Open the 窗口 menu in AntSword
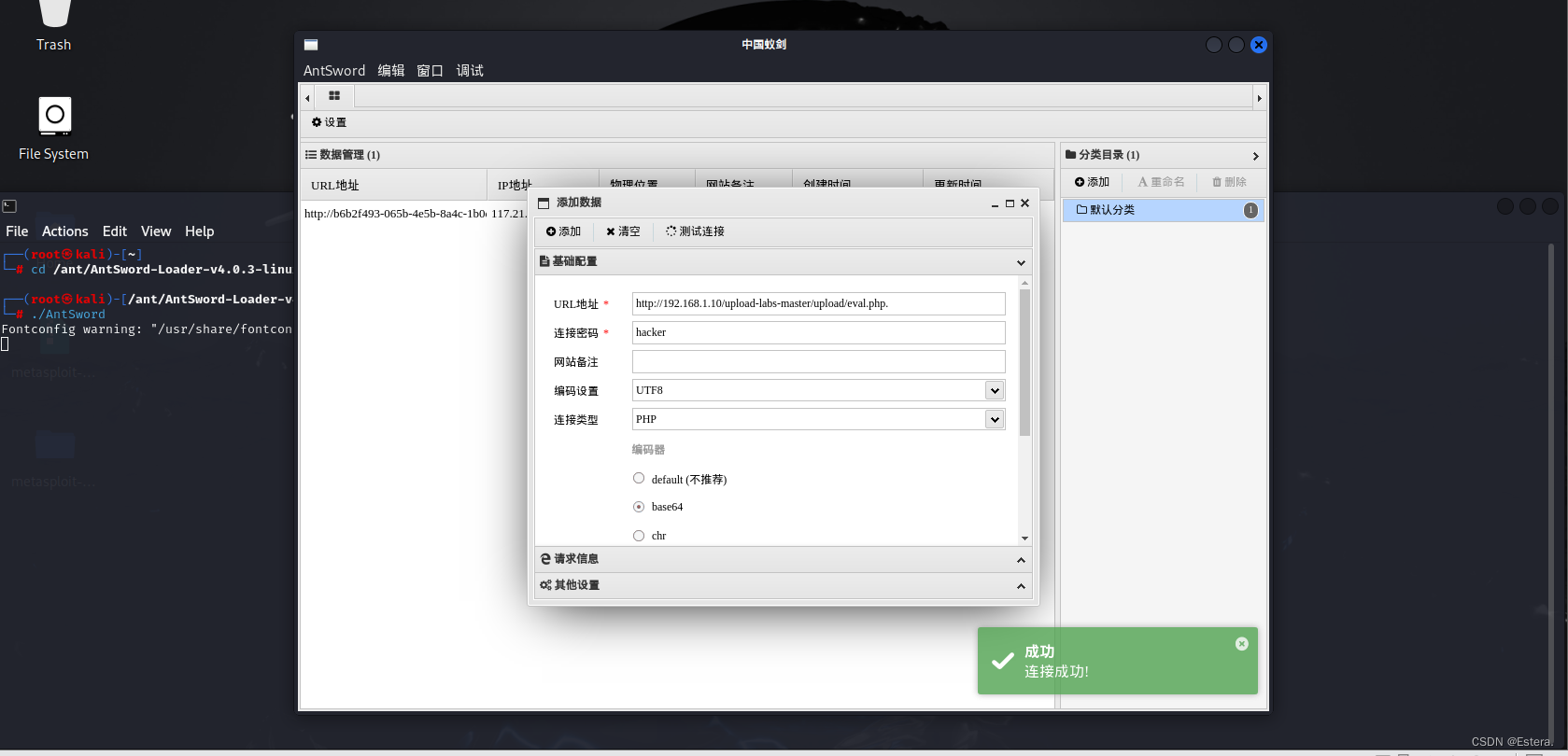 click(x=430, y=71)
